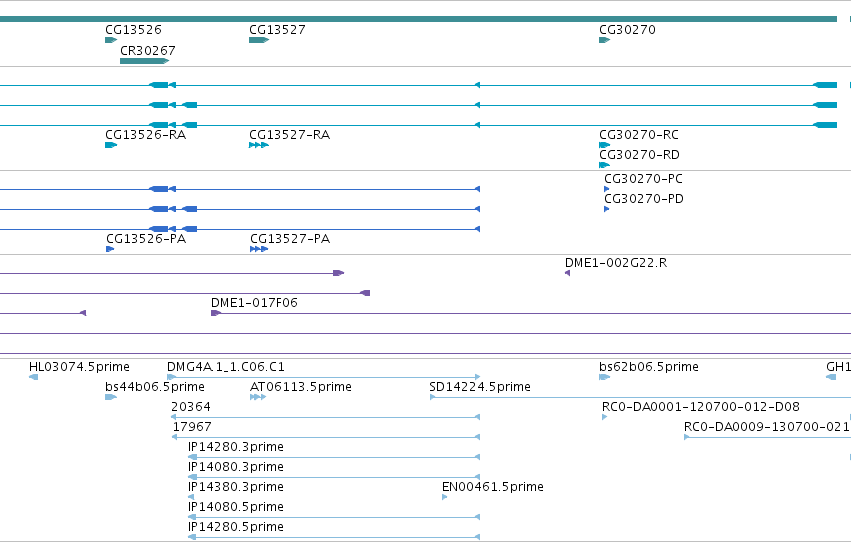The width and height of the screenshot is (851, 542).
Task: Select the RC0-DA0009-130700-021 feature label
Action: coord(767,427)
